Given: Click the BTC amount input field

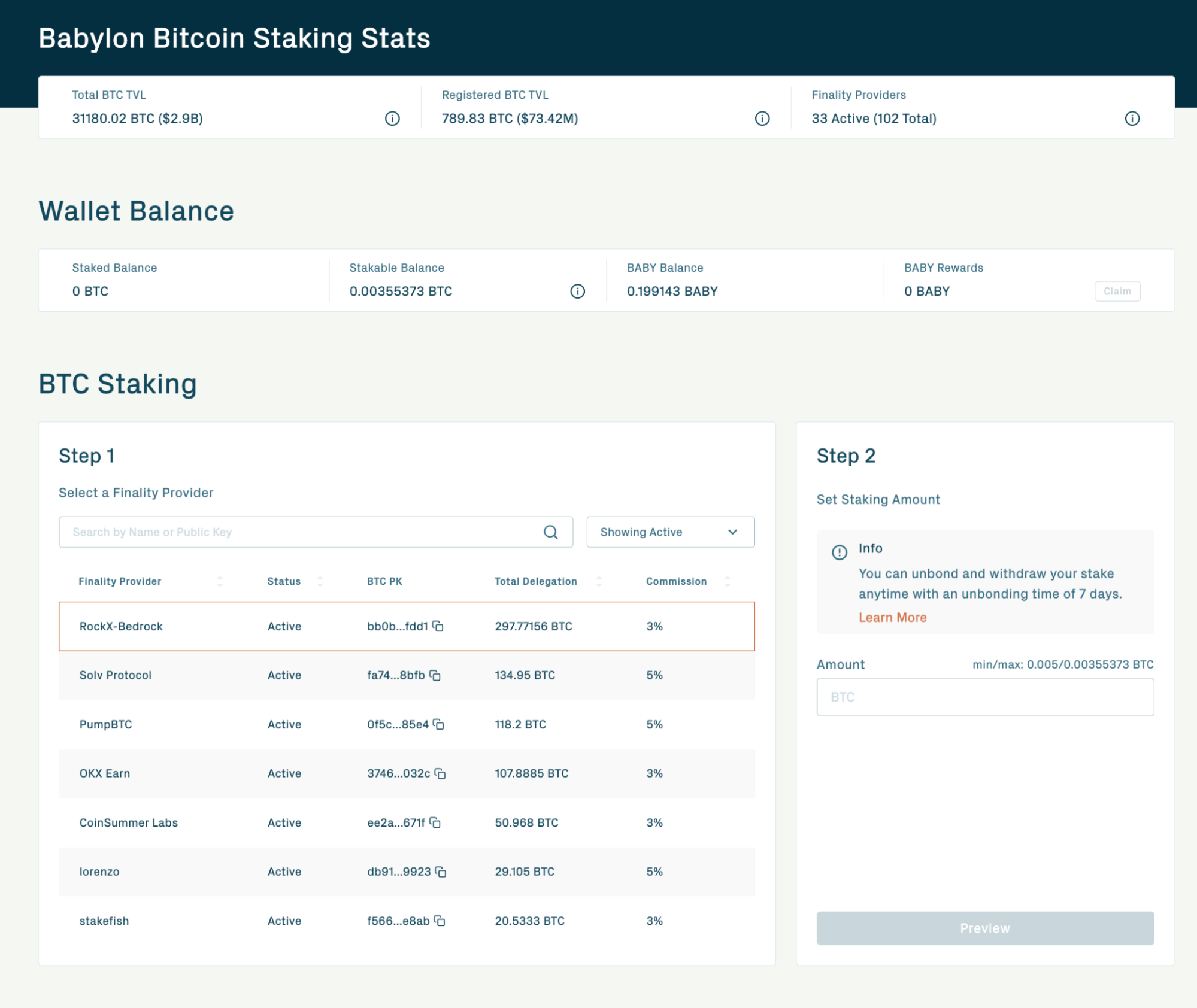Looking at the screenshot, I should tap(985, 697).
